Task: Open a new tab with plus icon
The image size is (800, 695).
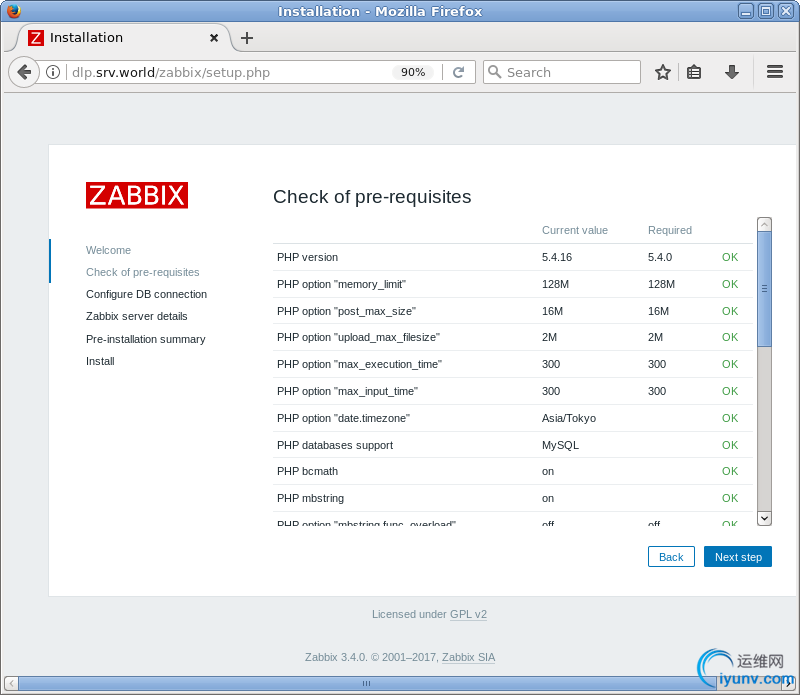Action: coord(247,38)
